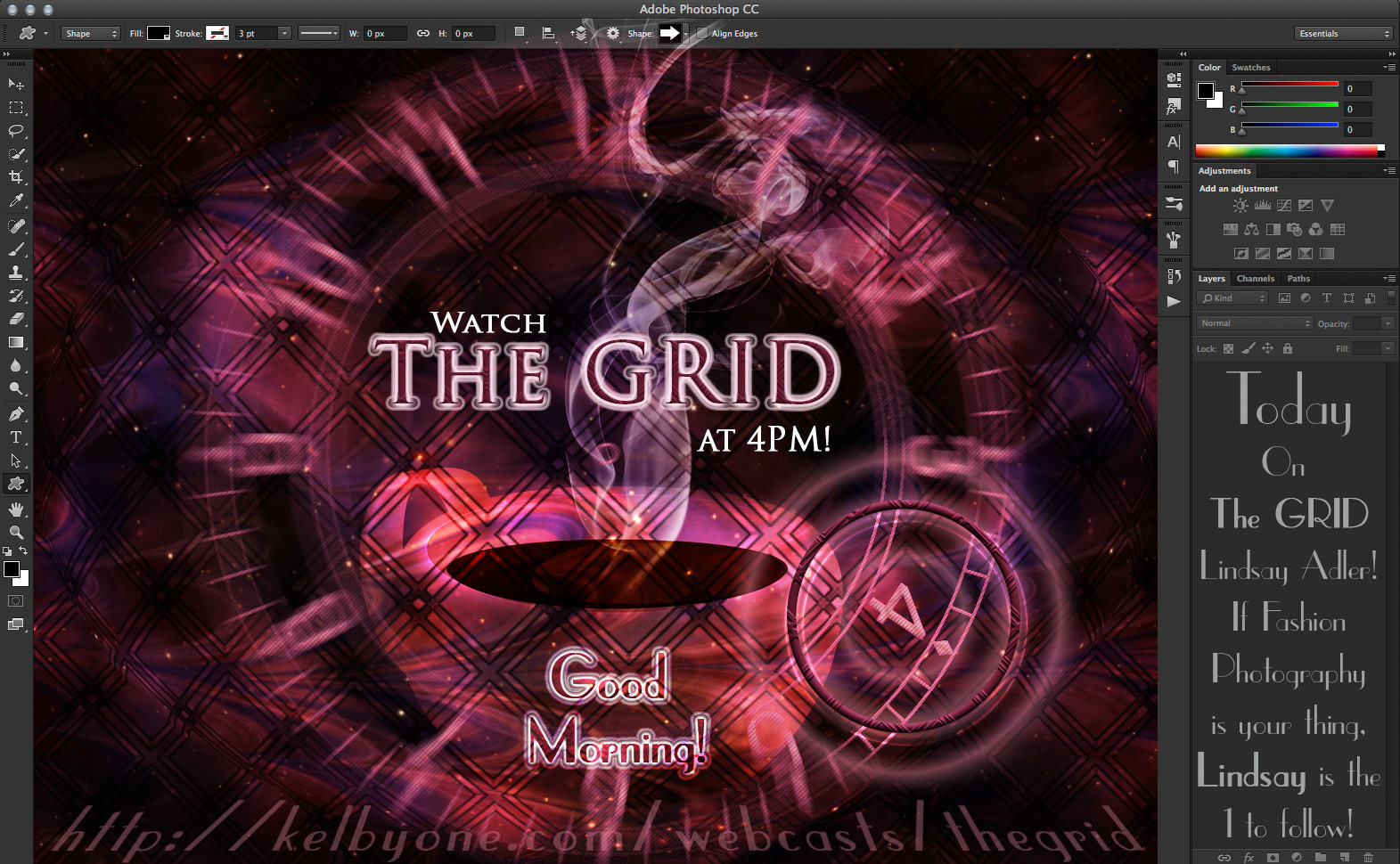This screenshot has height=864, width=1400.
Task: Open the Fill slider dropdown arrow
Action: point(1388,349)
